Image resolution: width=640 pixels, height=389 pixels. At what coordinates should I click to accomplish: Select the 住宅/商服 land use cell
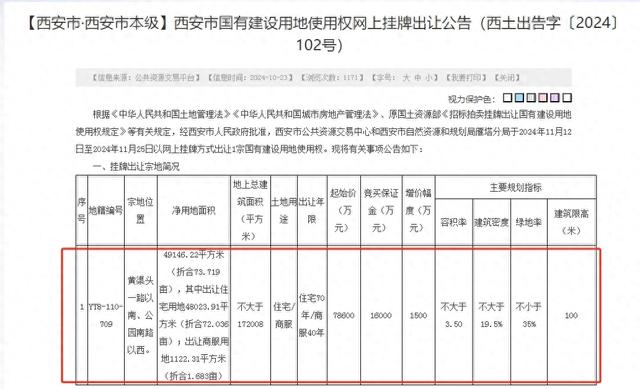[284, 315]
